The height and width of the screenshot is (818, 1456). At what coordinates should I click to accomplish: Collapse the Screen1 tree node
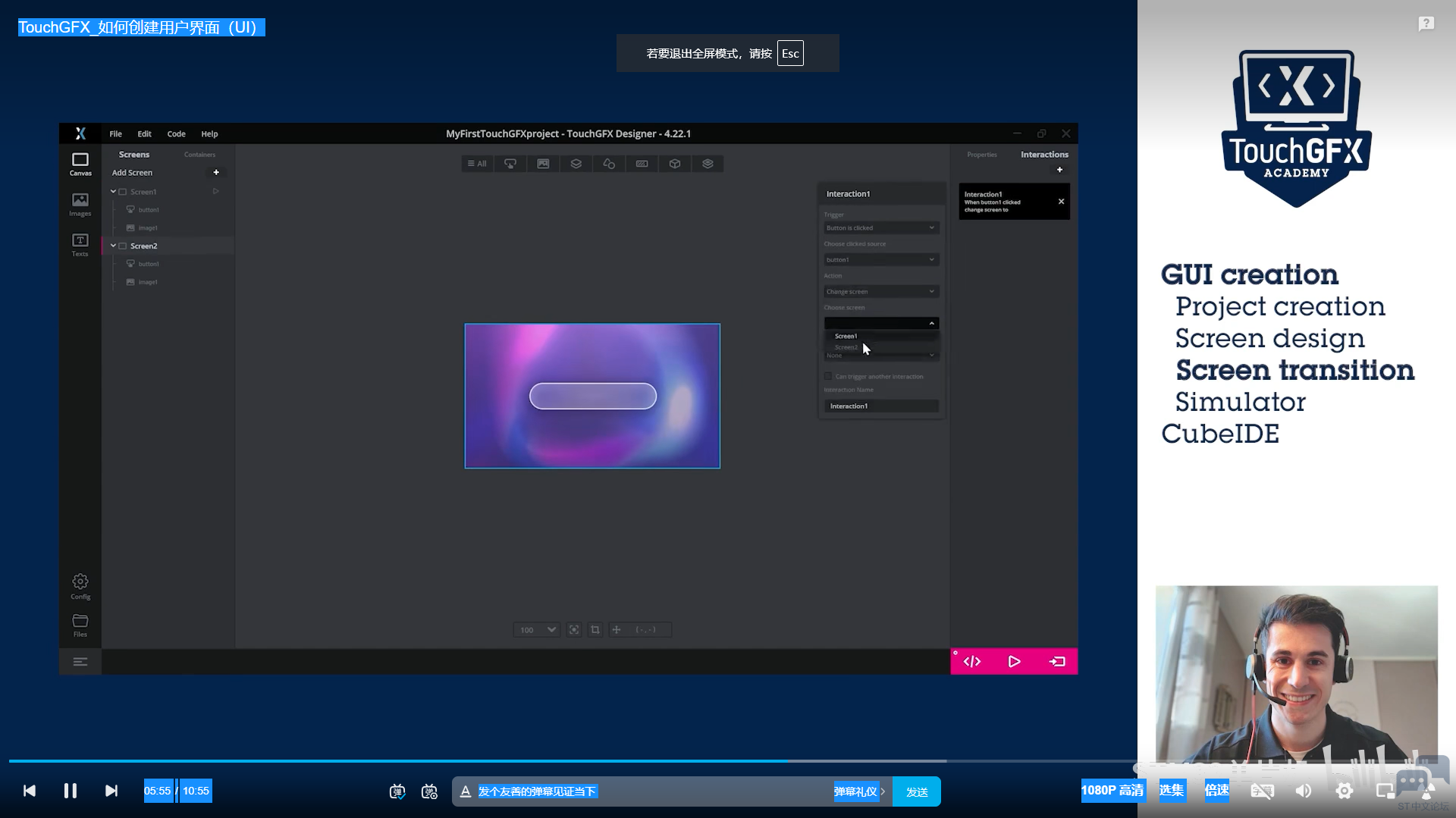pyautogui.click(x=113, y=192)
